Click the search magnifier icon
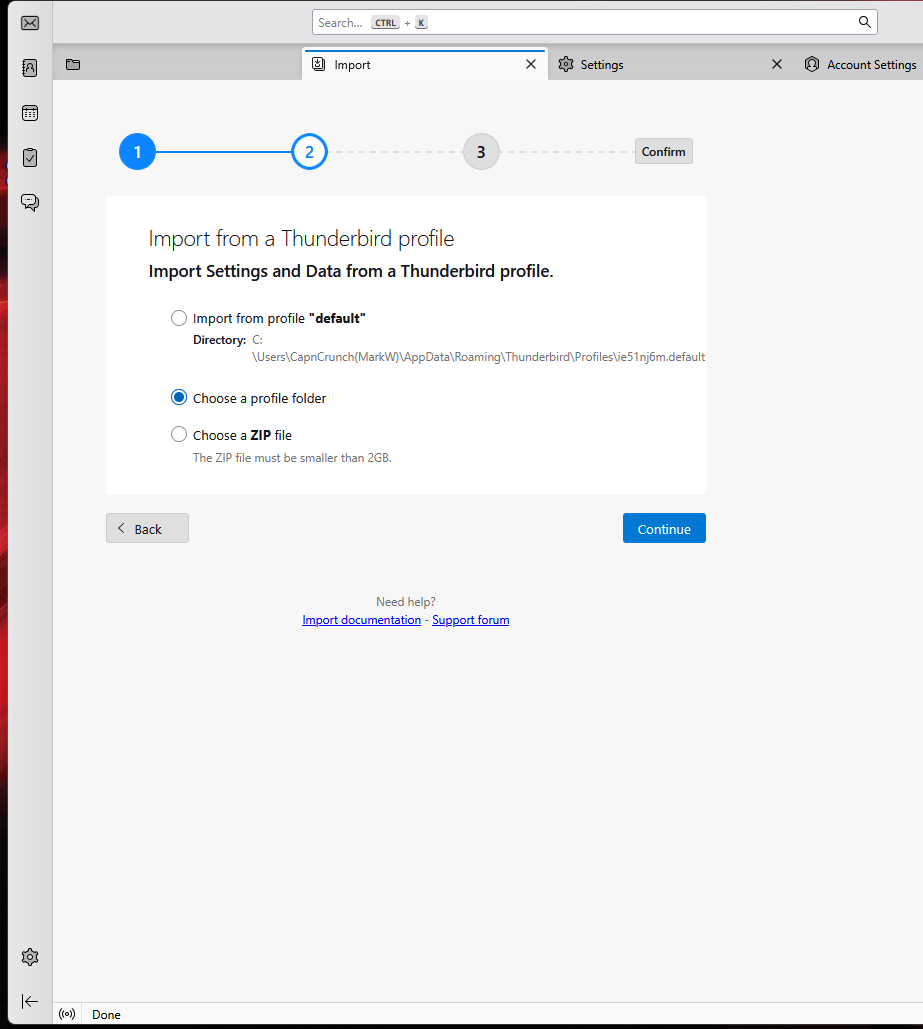The width and height of the screenshot is (923, 1029). [865, 22]
